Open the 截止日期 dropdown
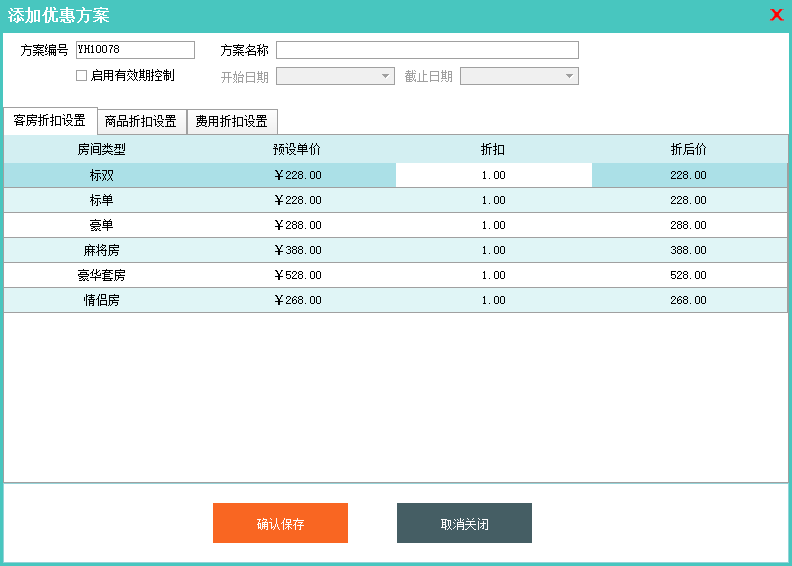Image resolution: width=792 pixels, height=566 pixels. [569, 76]
